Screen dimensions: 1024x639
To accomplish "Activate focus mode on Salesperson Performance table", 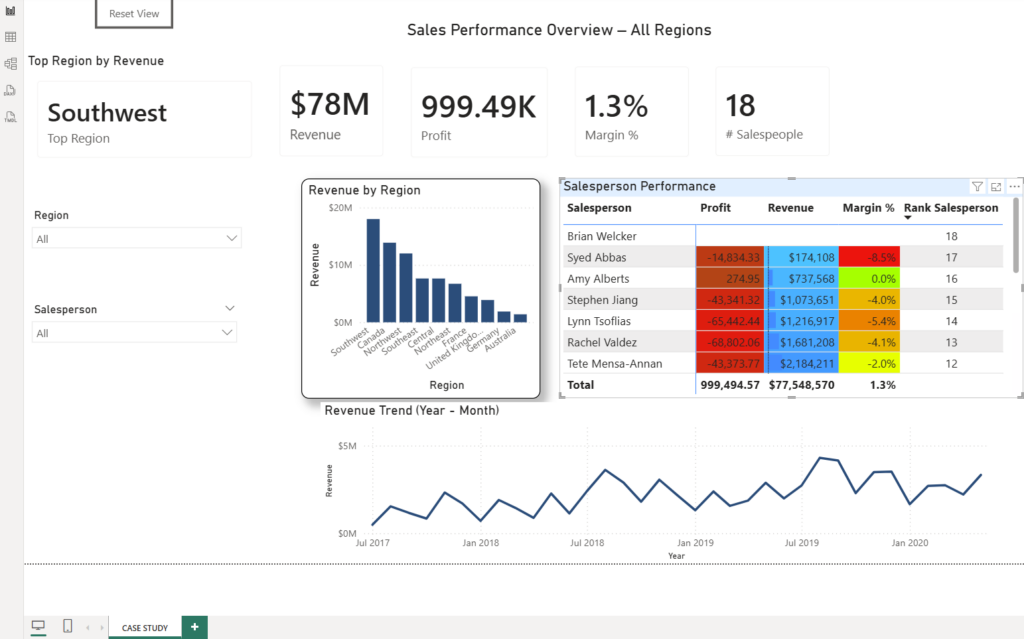I will pos(996,187).
